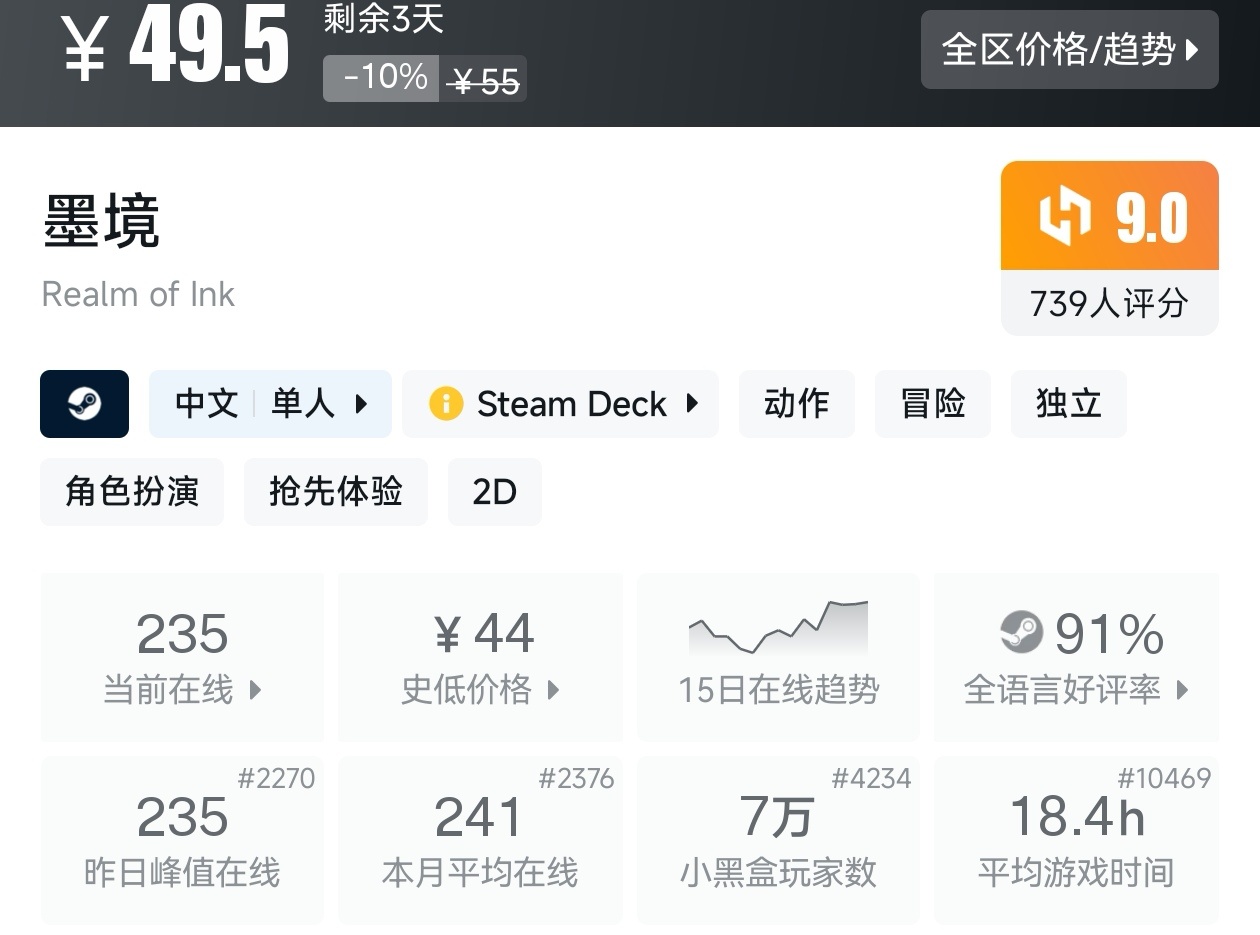Click the -10% discount badge

(x=381, y=78)
